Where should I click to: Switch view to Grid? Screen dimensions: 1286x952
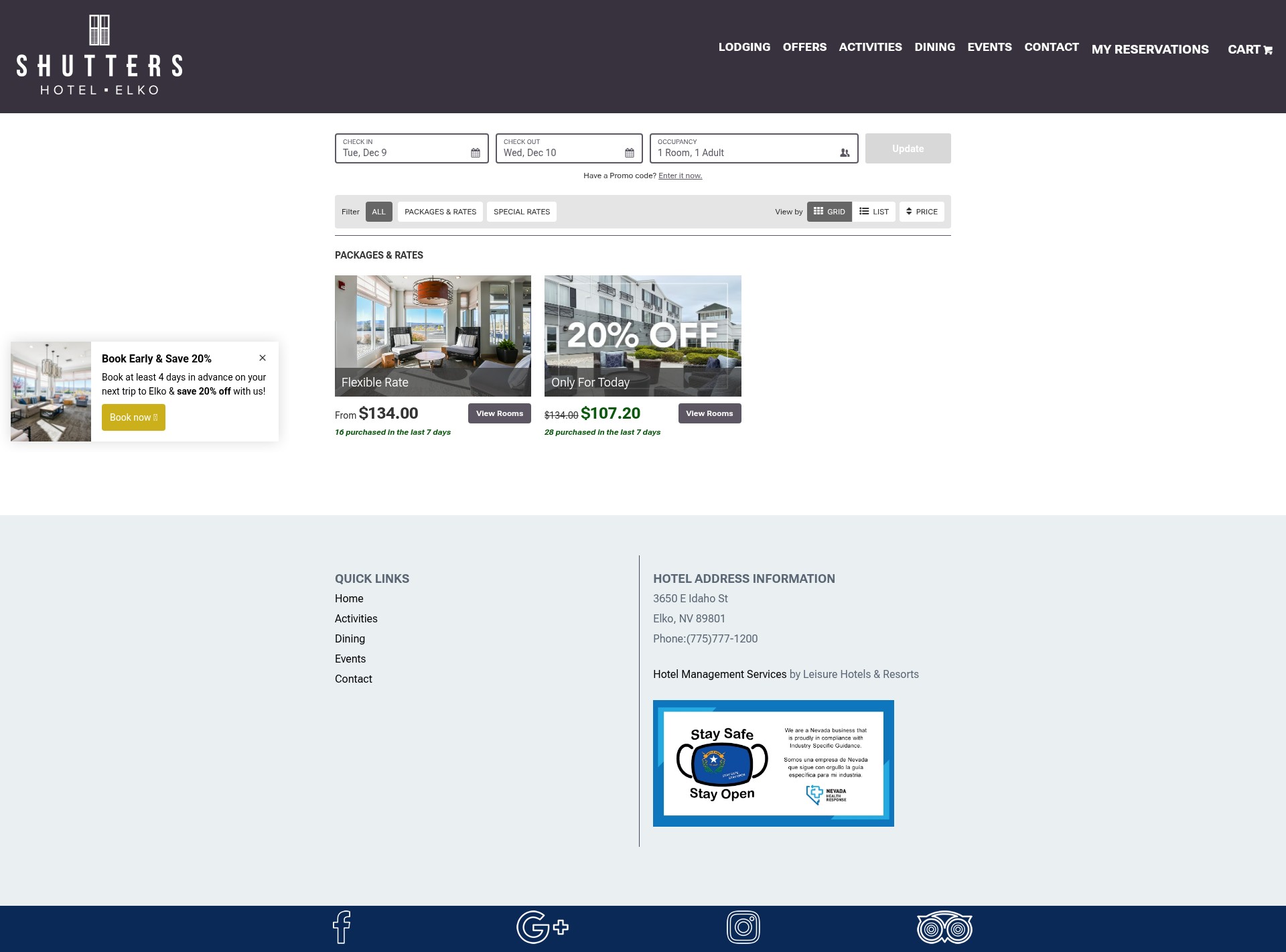(x=829, y=212)
